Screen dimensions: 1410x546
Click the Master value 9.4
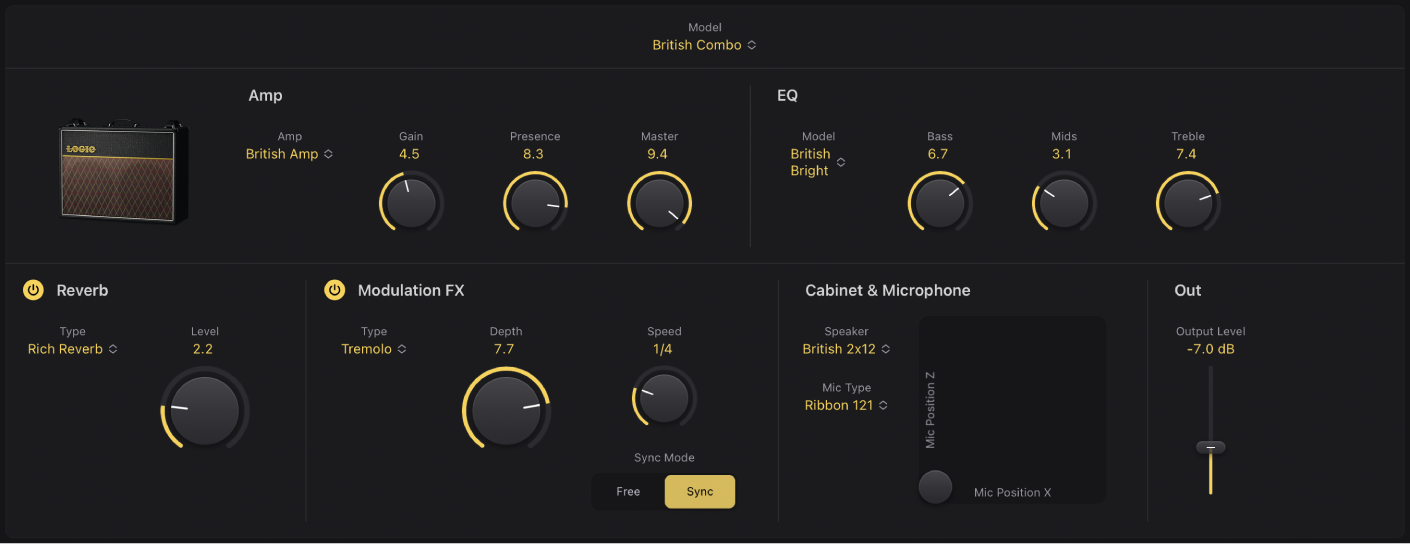tap(657, 154)
